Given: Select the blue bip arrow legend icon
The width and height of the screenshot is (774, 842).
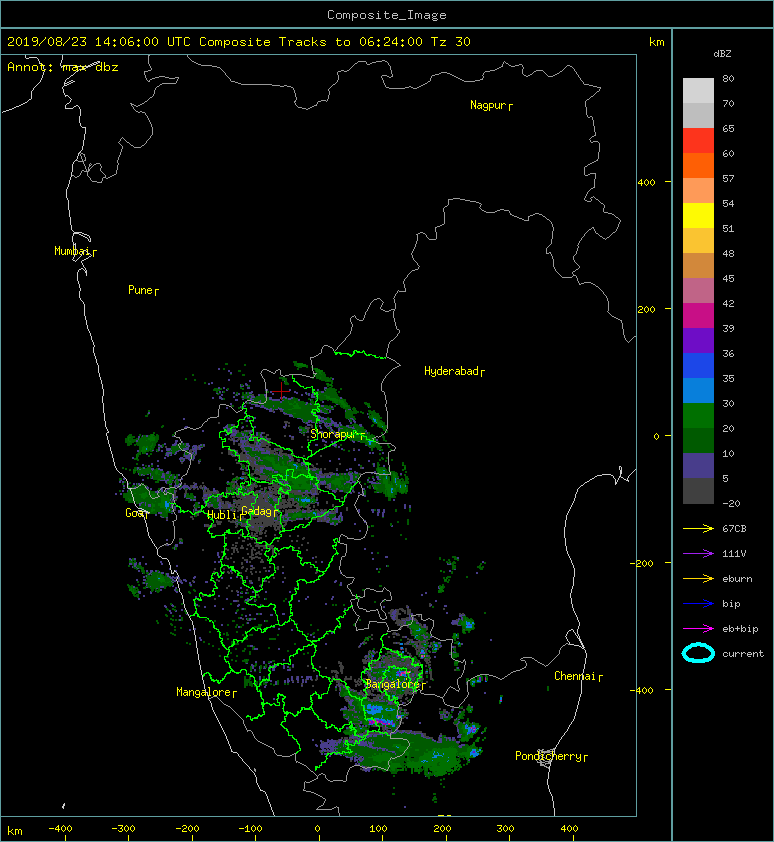Looking at the screenshot, I should [x=698, y=604].
